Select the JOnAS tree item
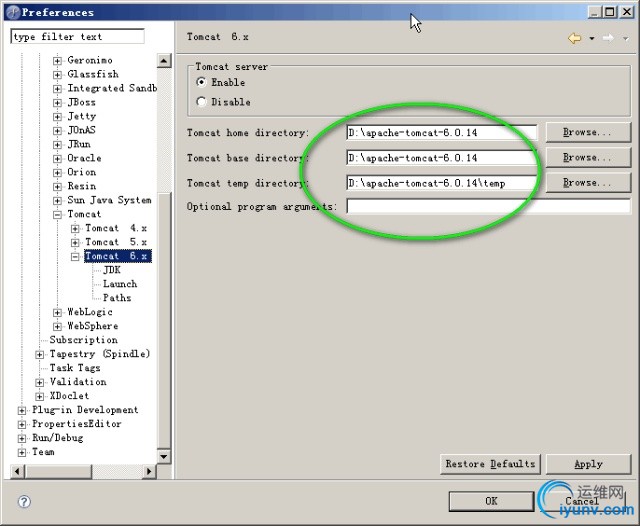Viewport: 640px width, 526px height. point(82,130)
